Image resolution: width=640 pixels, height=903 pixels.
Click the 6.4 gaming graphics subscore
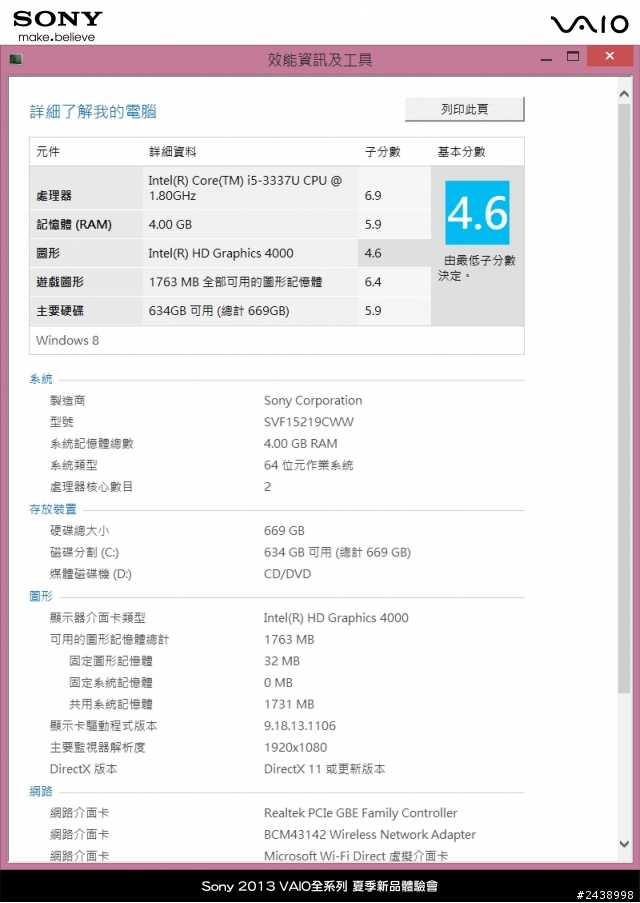coord(373,282)
